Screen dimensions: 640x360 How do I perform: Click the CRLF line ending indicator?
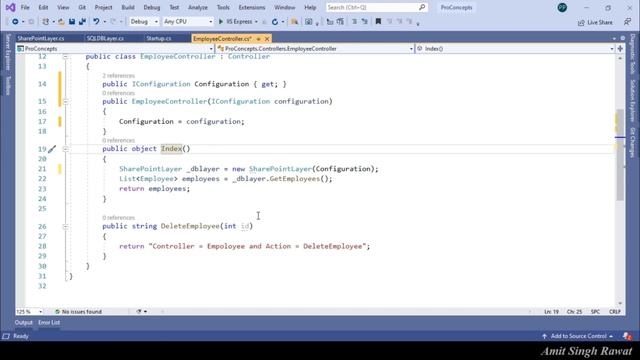coord(615,312)
